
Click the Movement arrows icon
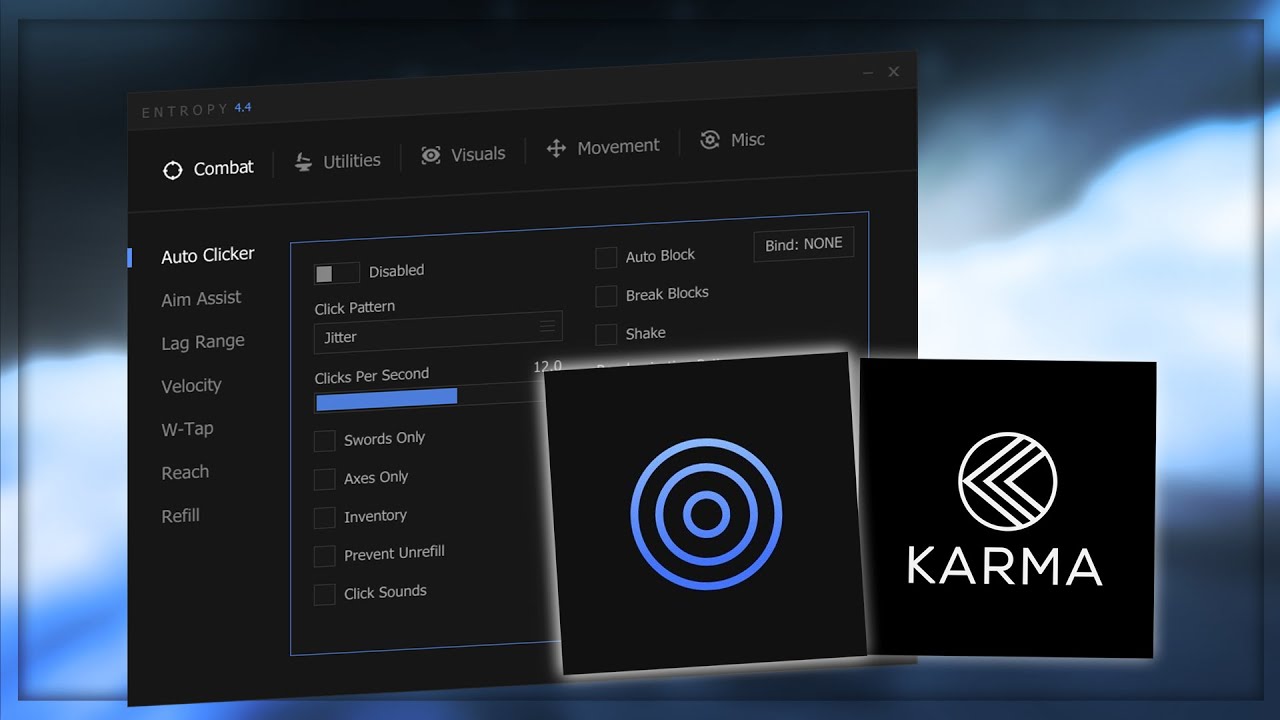(x=556, y=149)
